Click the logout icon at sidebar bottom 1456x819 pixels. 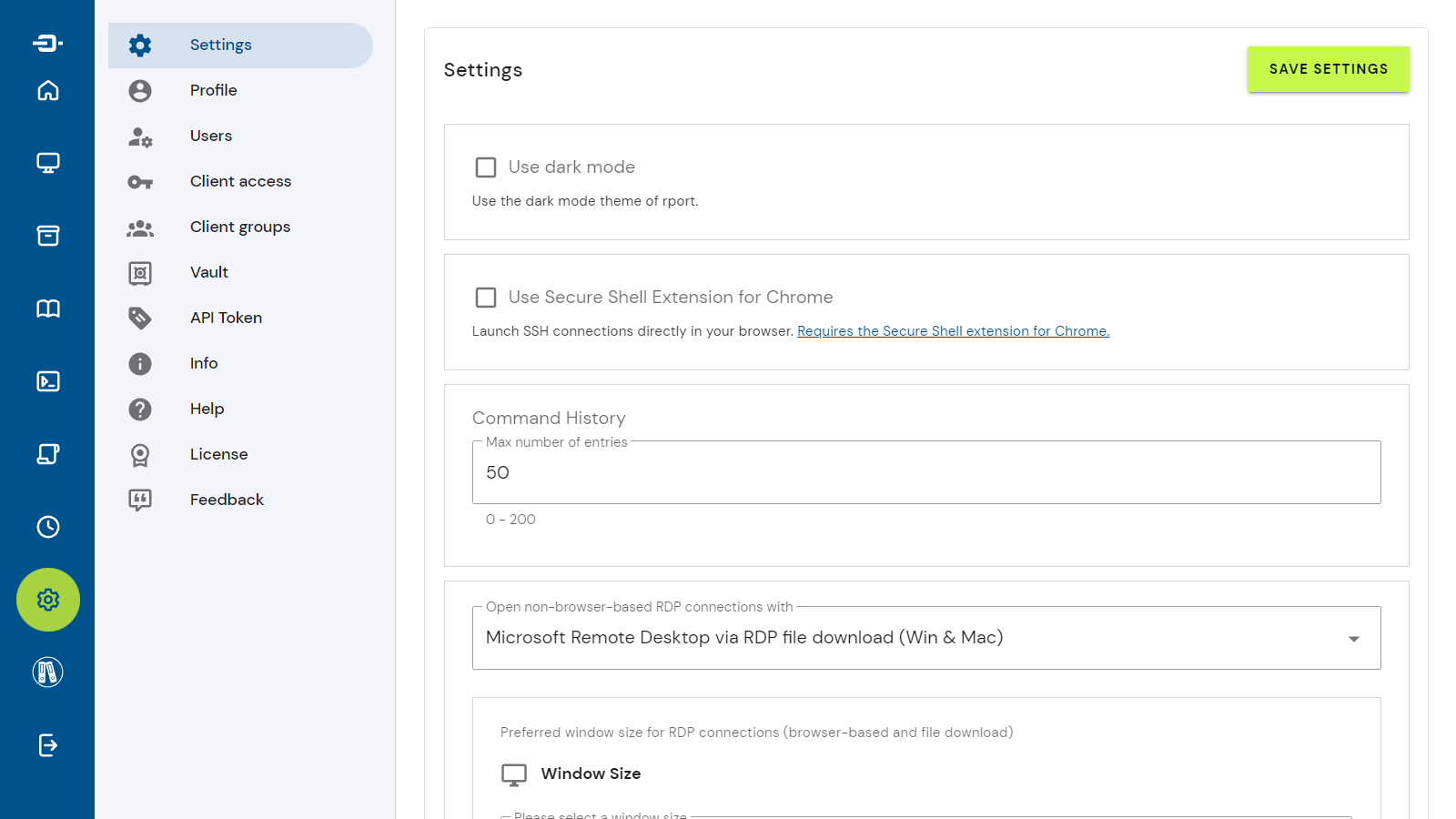tap(48, 745)
